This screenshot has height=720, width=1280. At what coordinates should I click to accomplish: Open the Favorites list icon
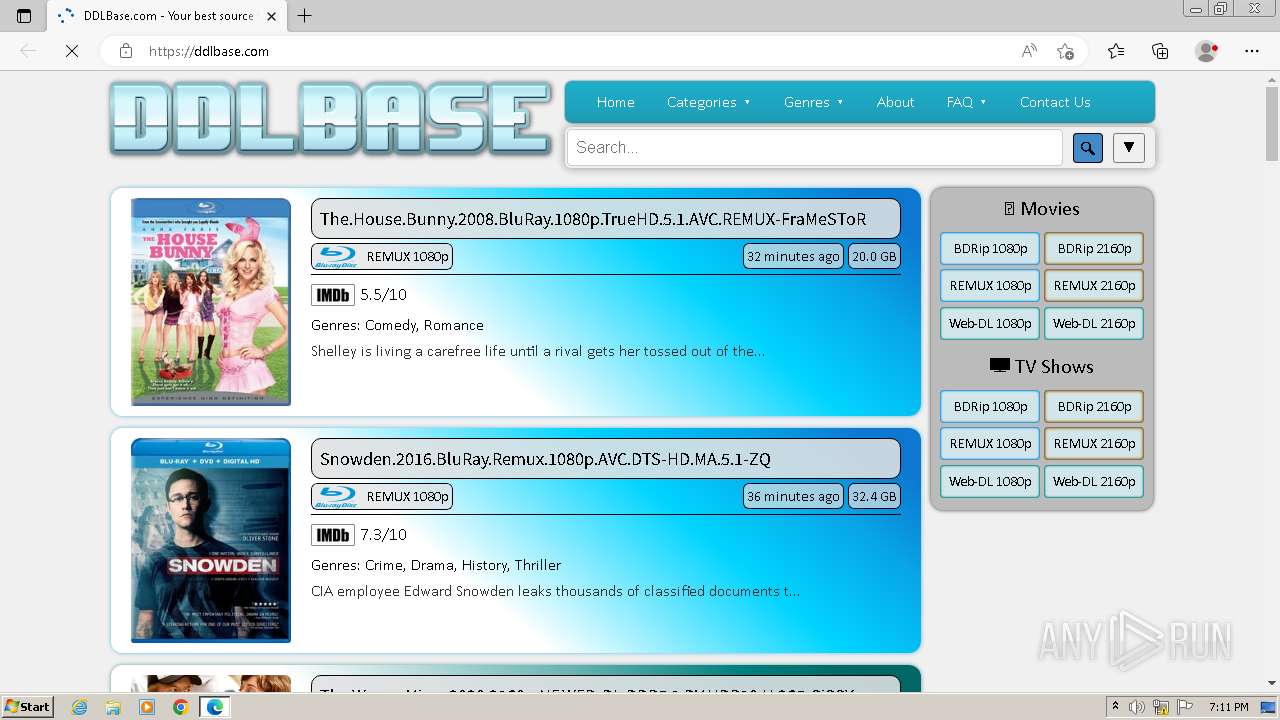pos(1116,51)
